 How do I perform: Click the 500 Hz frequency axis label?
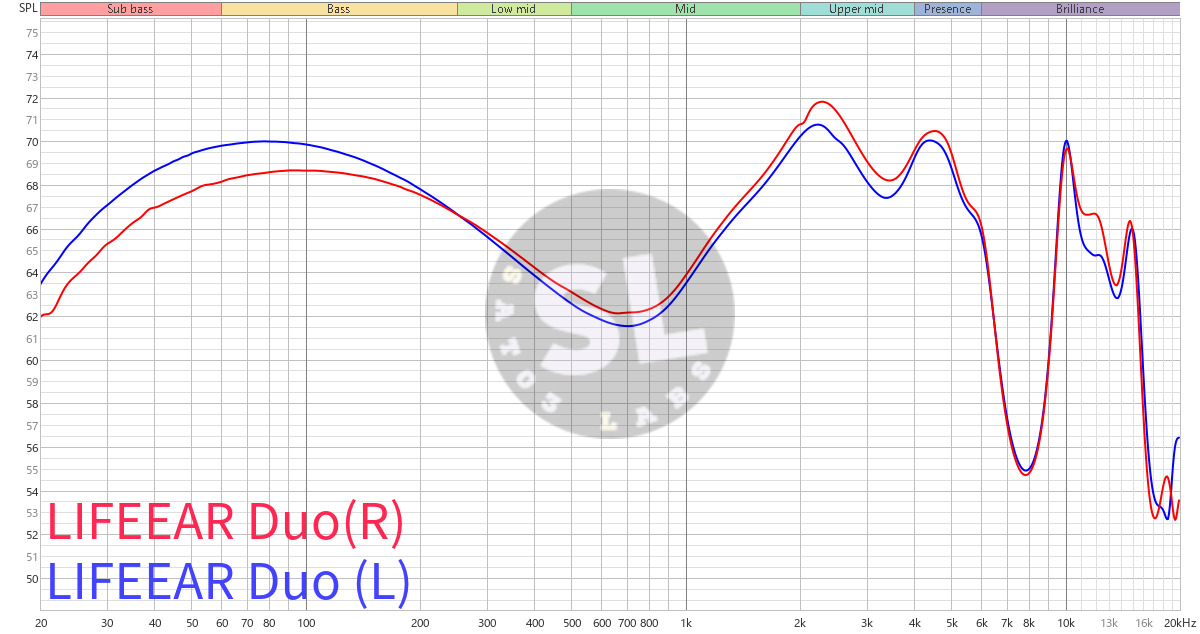pos(571,623)
